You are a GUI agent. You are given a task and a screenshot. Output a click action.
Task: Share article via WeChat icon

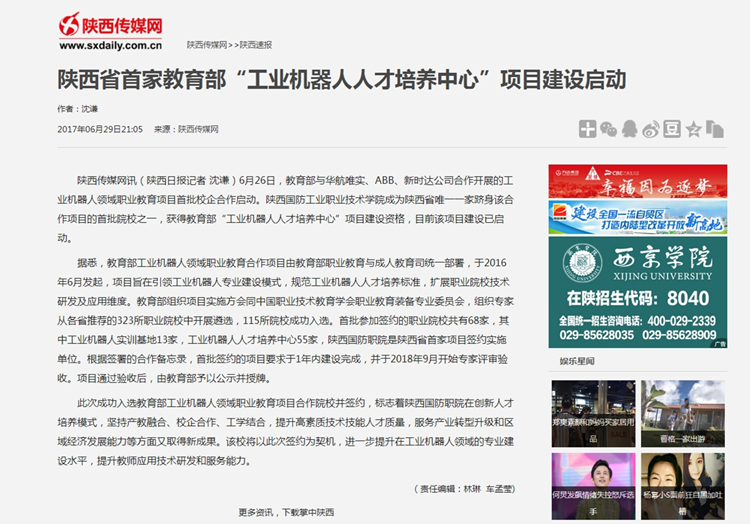pos(608,129)
